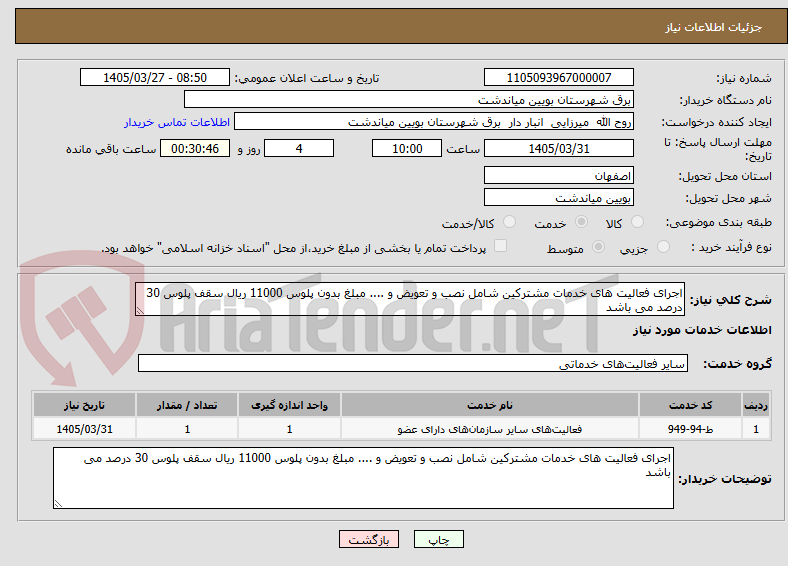Click the شماره نیاز number field
This screenshot has width=788, height=566.
[x=558, y=77]
